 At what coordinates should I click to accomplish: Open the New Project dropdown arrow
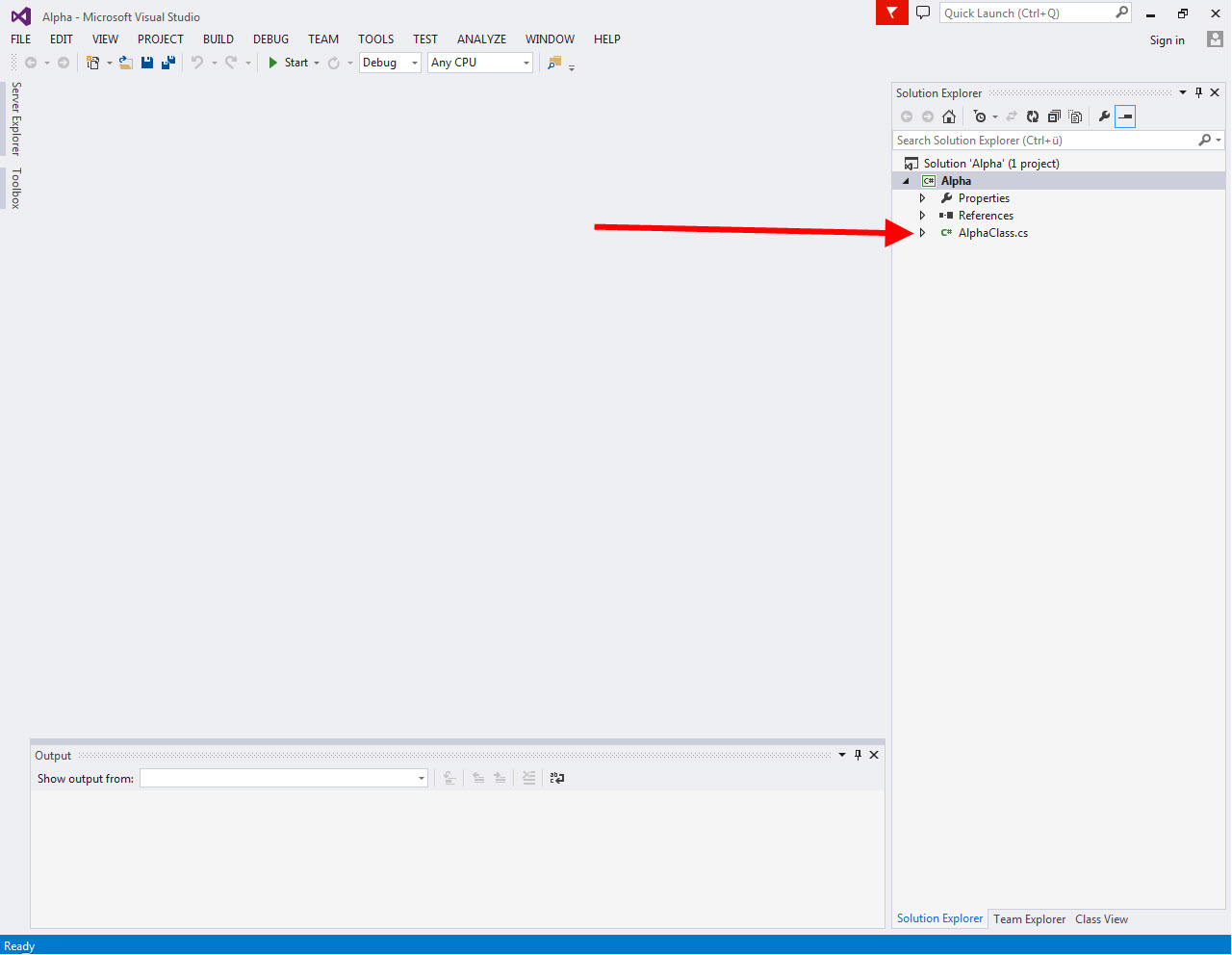tap(109, 64)
